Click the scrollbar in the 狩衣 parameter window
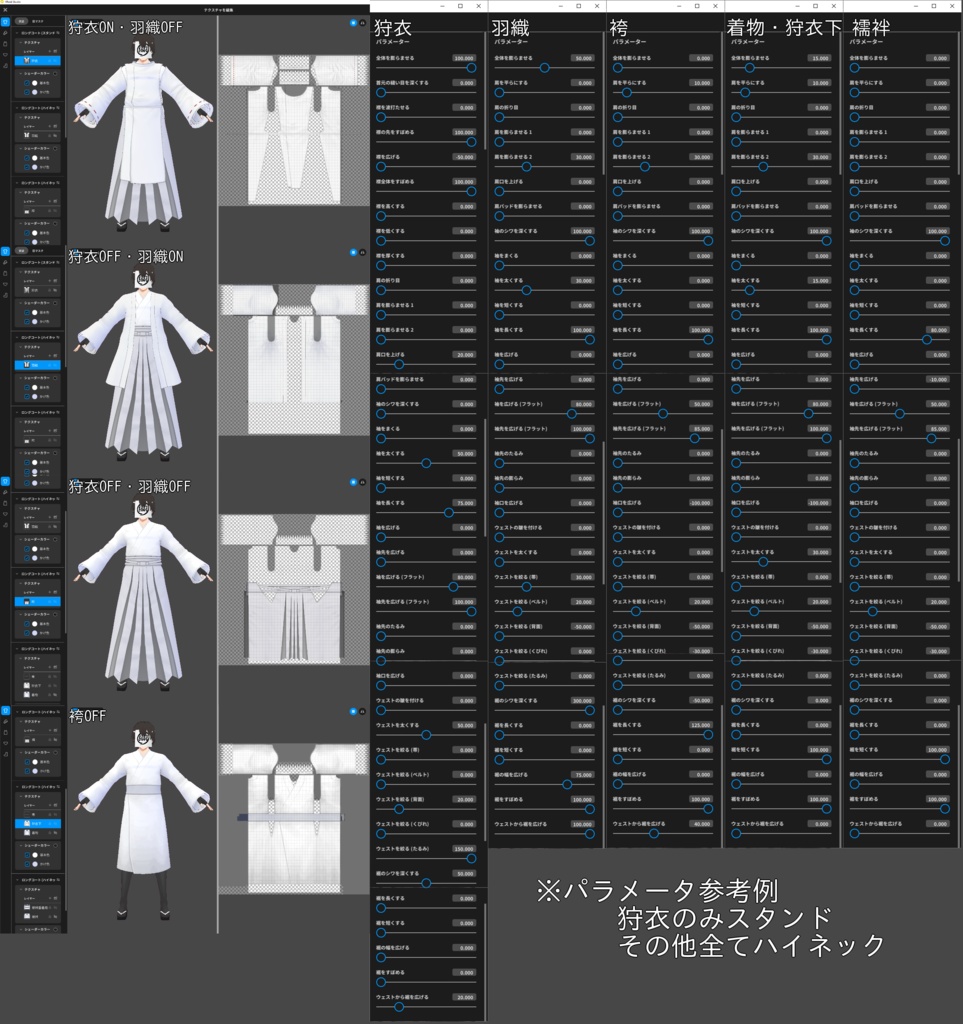The image size is (963, 1024). (x=484, y=91)
